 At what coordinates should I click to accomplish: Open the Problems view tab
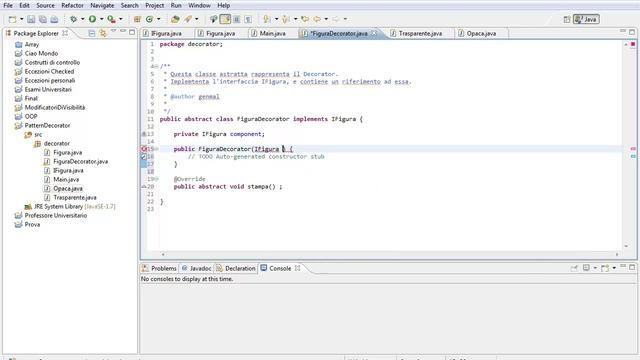[x=159, y=268]
